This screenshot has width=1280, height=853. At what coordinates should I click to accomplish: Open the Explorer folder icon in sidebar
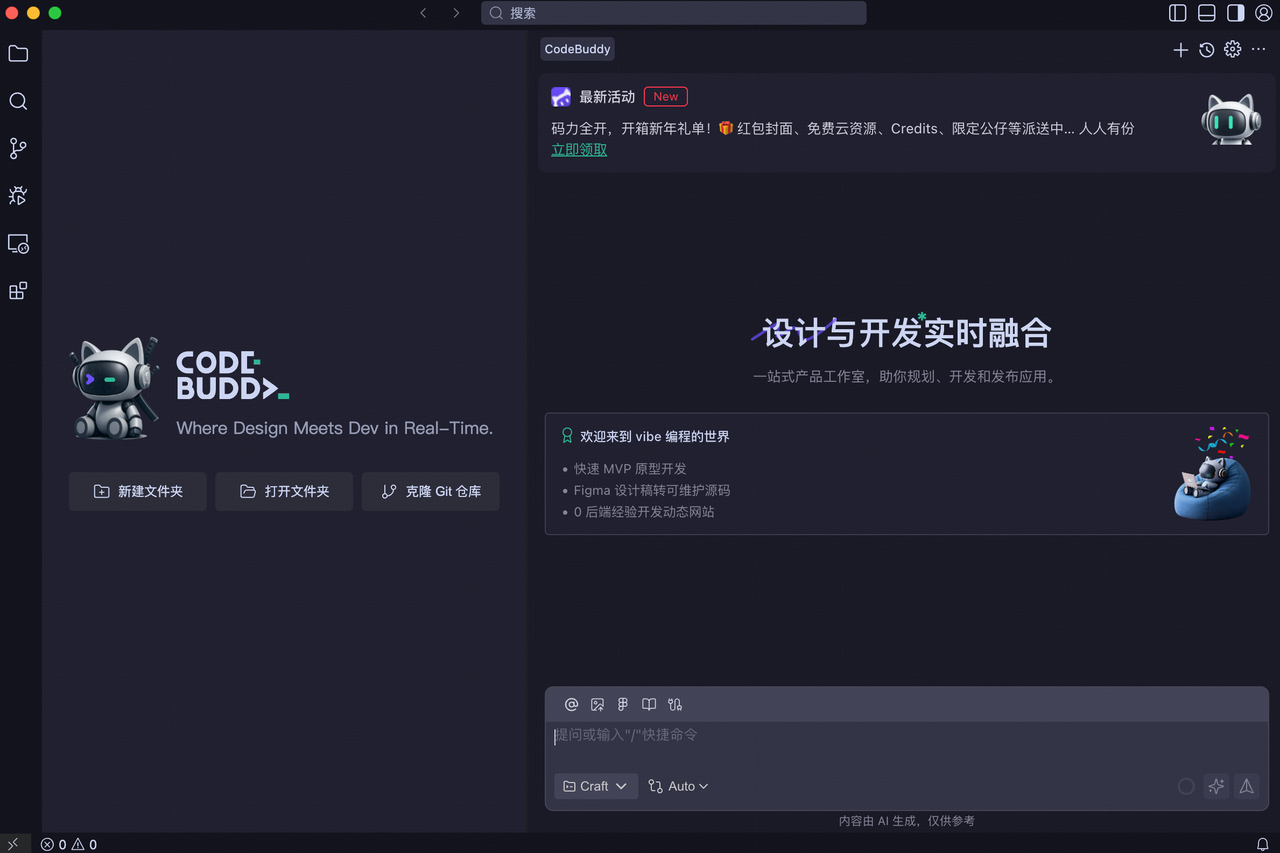(x=18, y=54)
